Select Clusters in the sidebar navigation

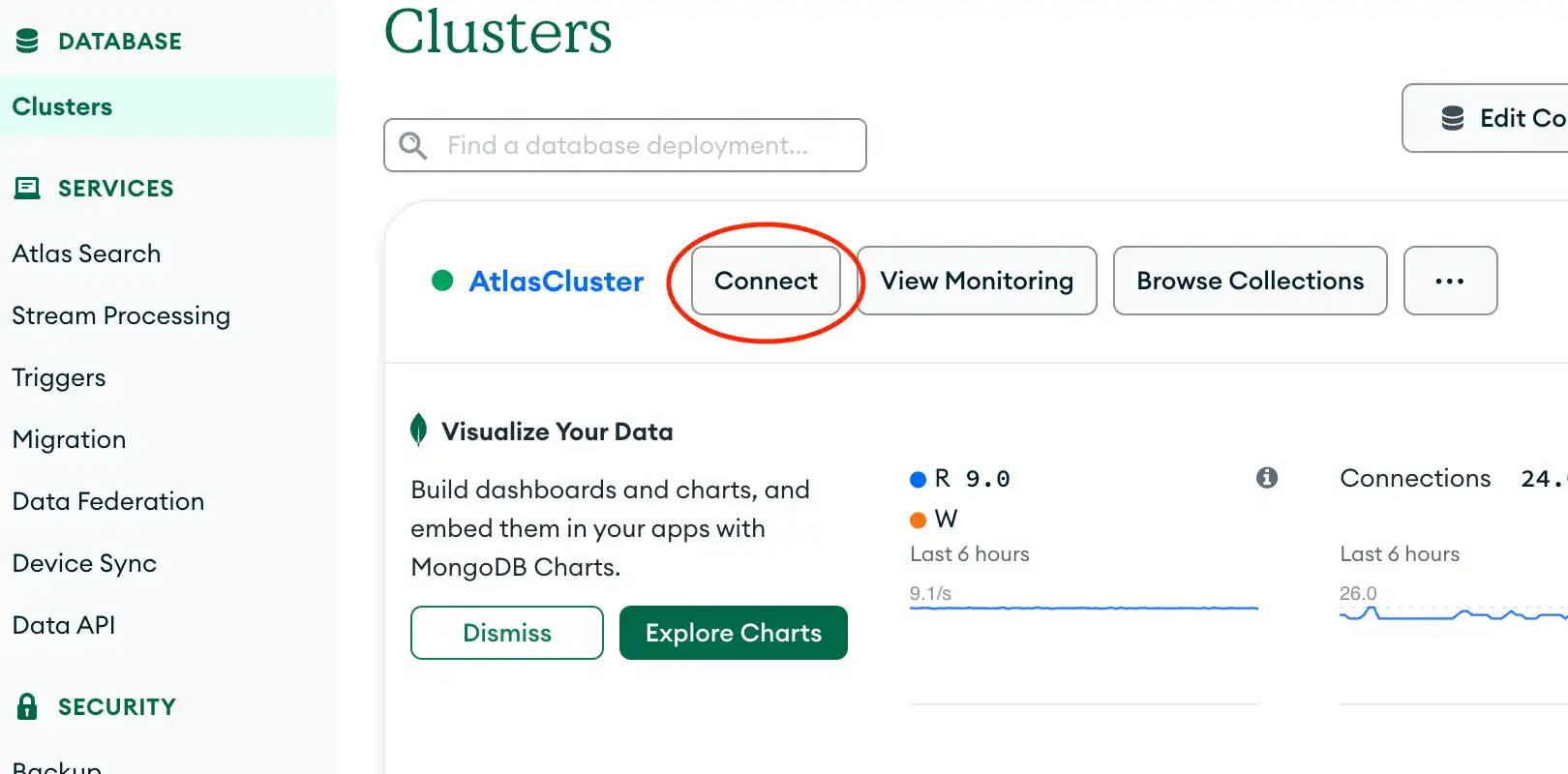[62, 106]
